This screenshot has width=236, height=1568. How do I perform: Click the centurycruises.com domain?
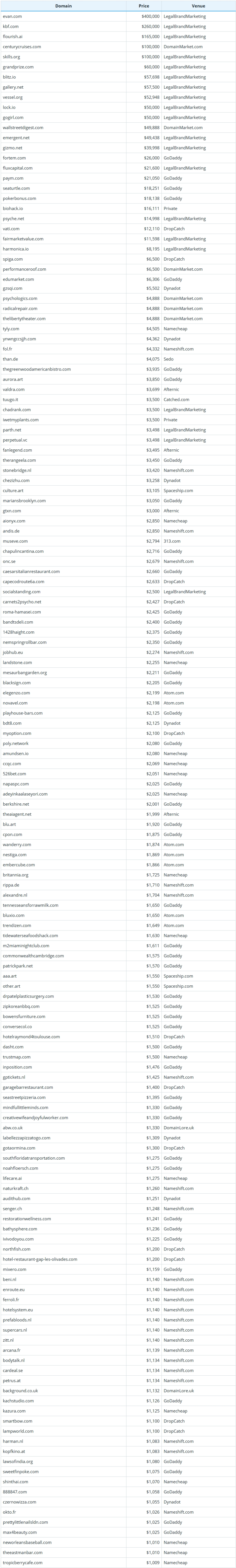click(x=22, y=47)
